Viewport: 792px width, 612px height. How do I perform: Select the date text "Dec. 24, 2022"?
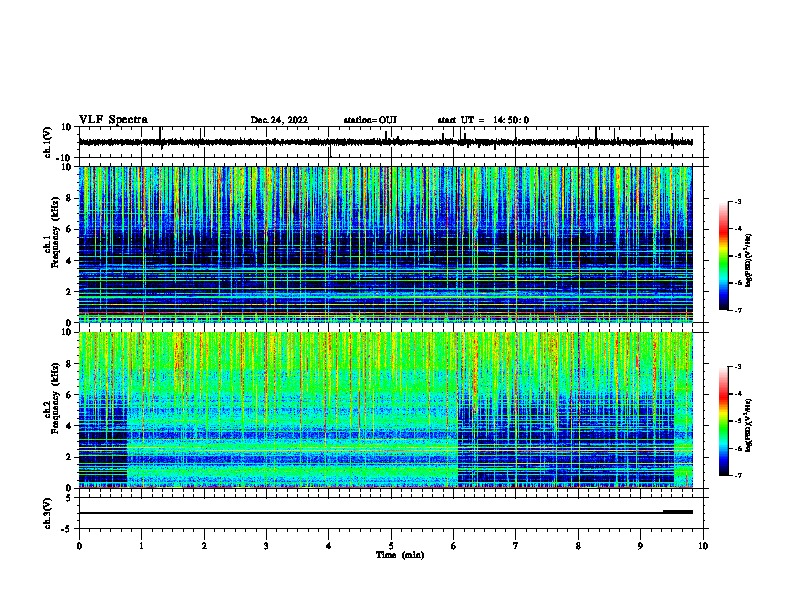[x=279, y=120]
